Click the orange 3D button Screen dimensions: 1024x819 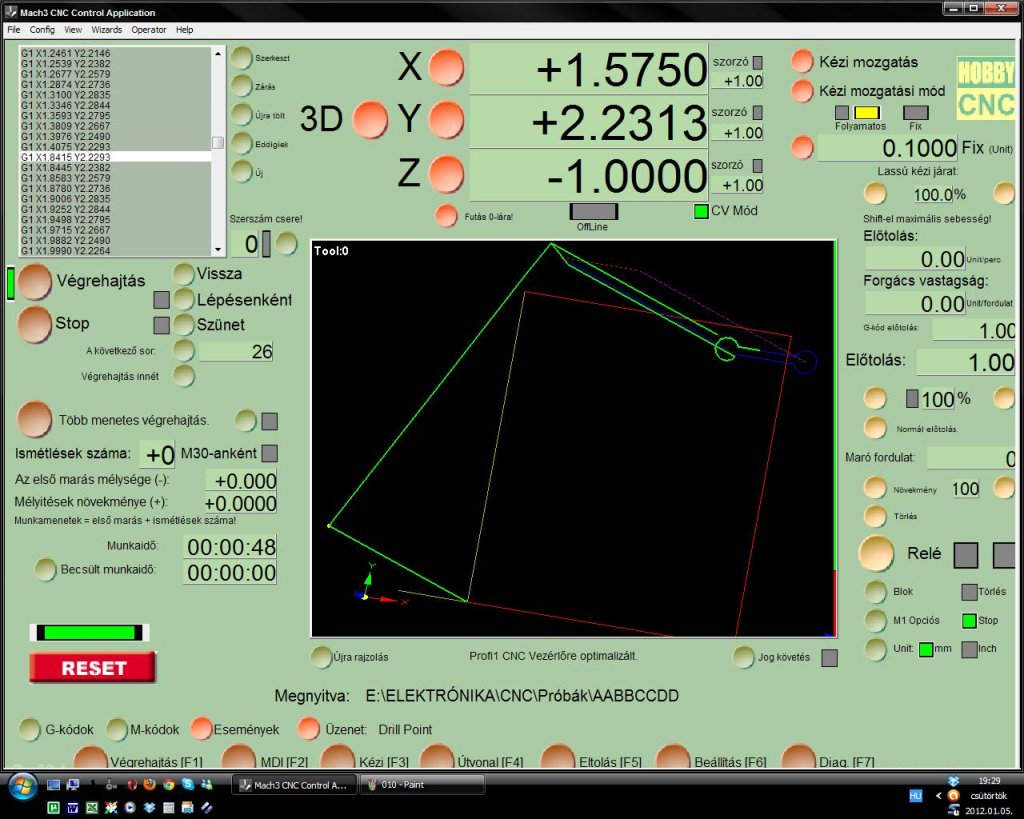click(370, 120)
